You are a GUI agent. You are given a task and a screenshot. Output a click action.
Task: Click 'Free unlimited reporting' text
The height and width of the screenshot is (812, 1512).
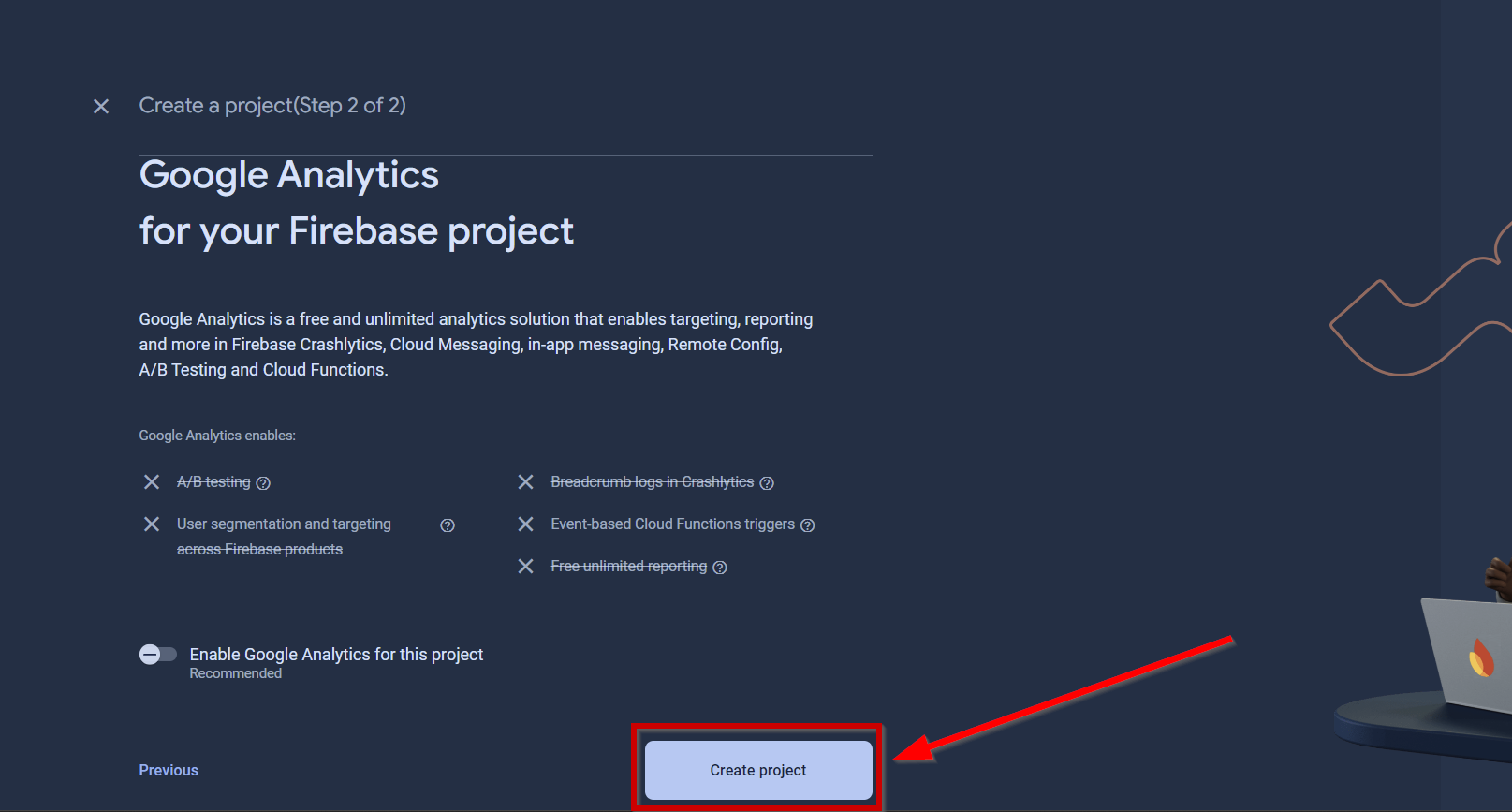click(629, 566)
